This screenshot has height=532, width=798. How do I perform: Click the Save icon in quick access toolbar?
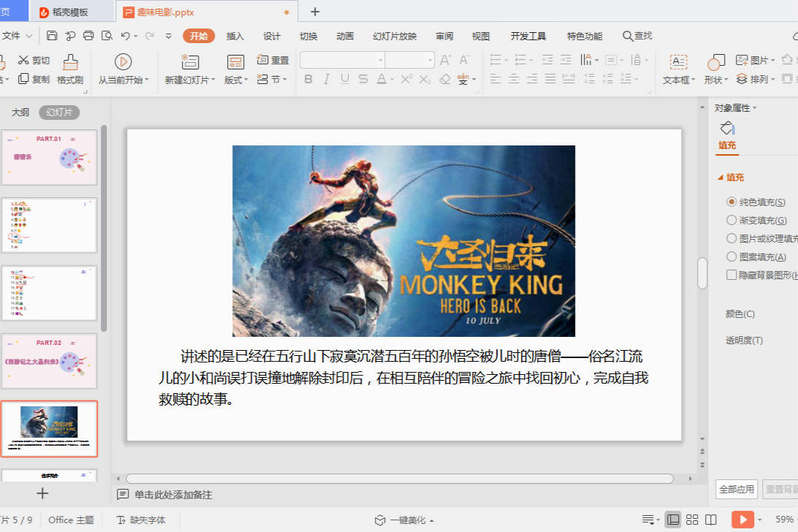(x=52, y=36)
